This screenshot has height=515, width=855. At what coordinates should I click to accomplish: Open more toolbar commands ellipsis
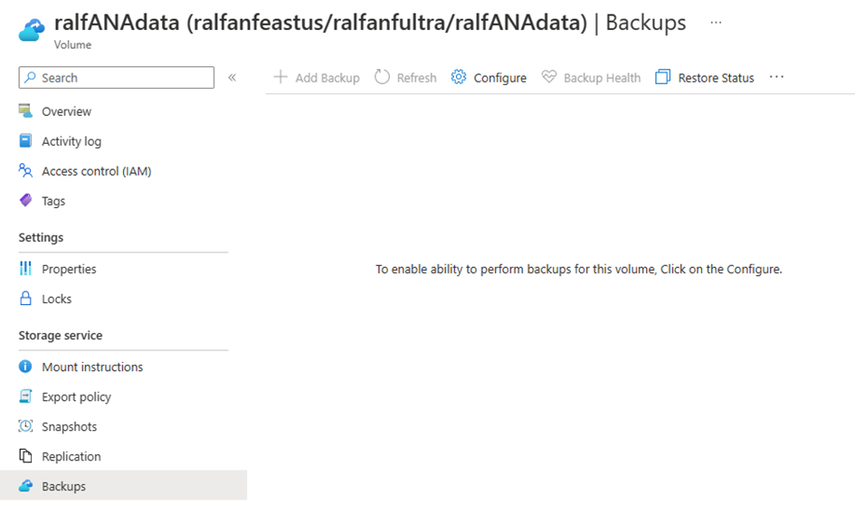tap(777, 77)
